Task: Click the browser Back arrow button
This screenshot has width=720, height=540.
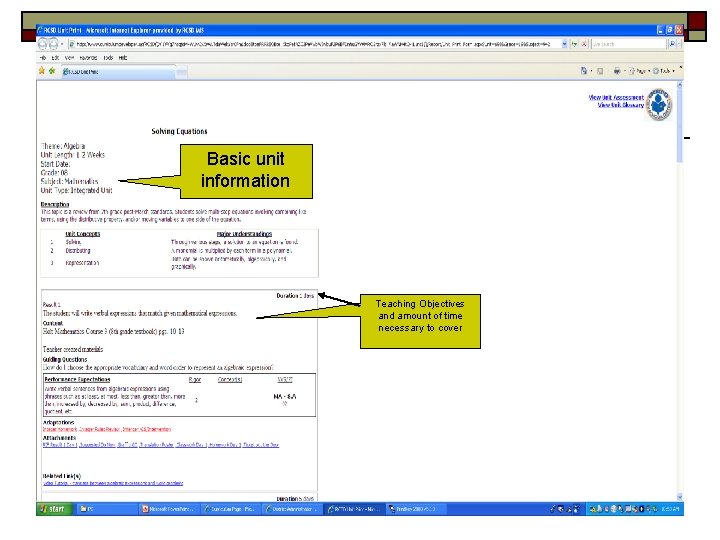Action: tap(43, 44)
